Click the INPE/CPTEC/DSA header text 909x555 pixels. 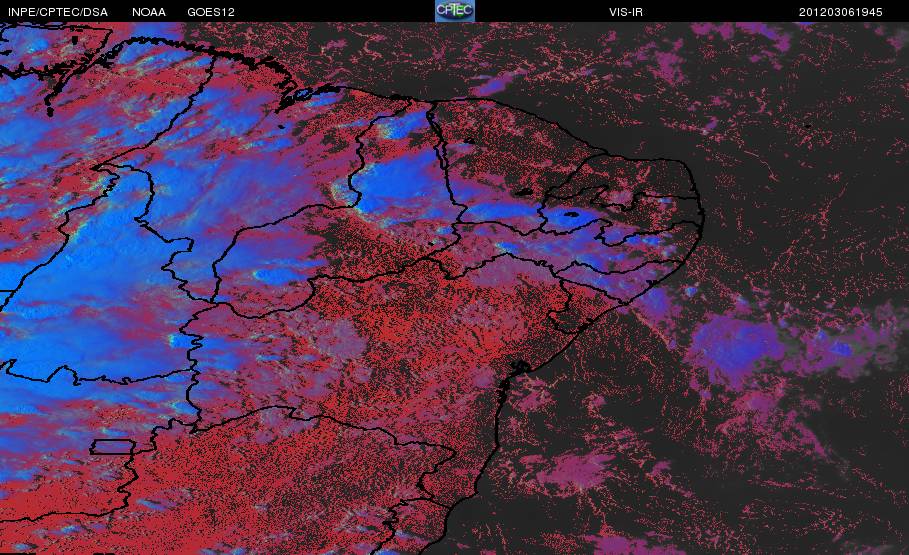[58, 12]
